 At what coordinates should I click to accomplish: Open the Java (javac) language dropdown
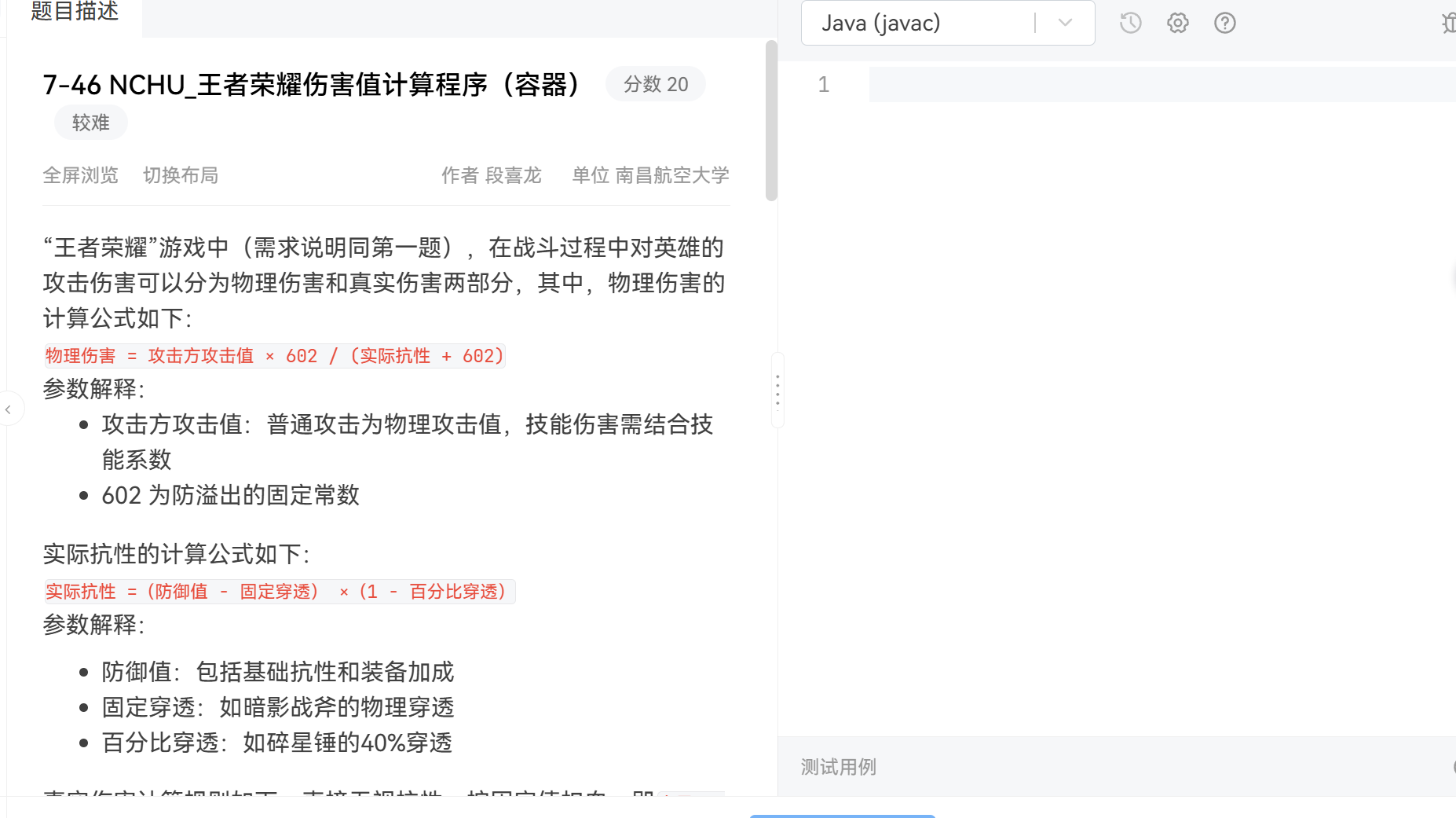948,23
